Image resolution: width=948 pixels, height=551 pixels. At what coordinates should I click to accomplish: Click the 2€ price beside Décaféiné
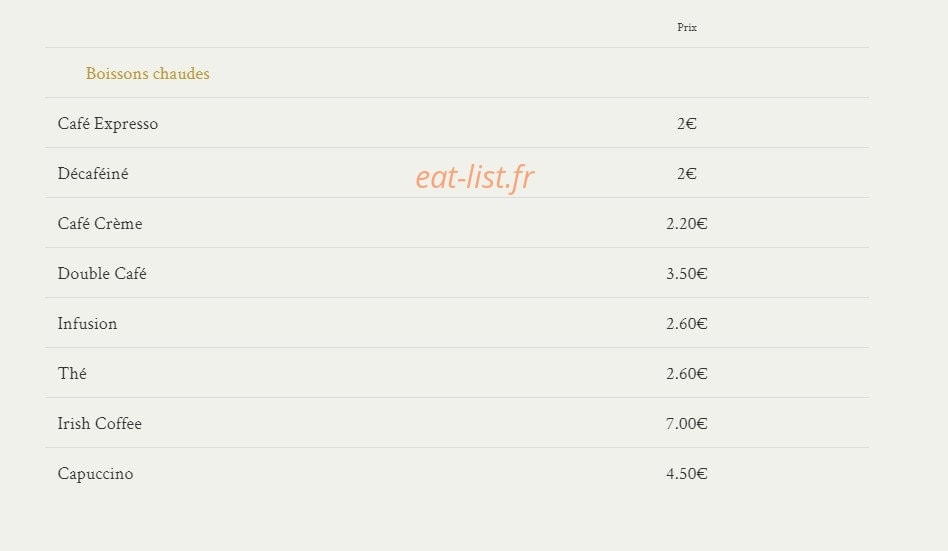687,174
